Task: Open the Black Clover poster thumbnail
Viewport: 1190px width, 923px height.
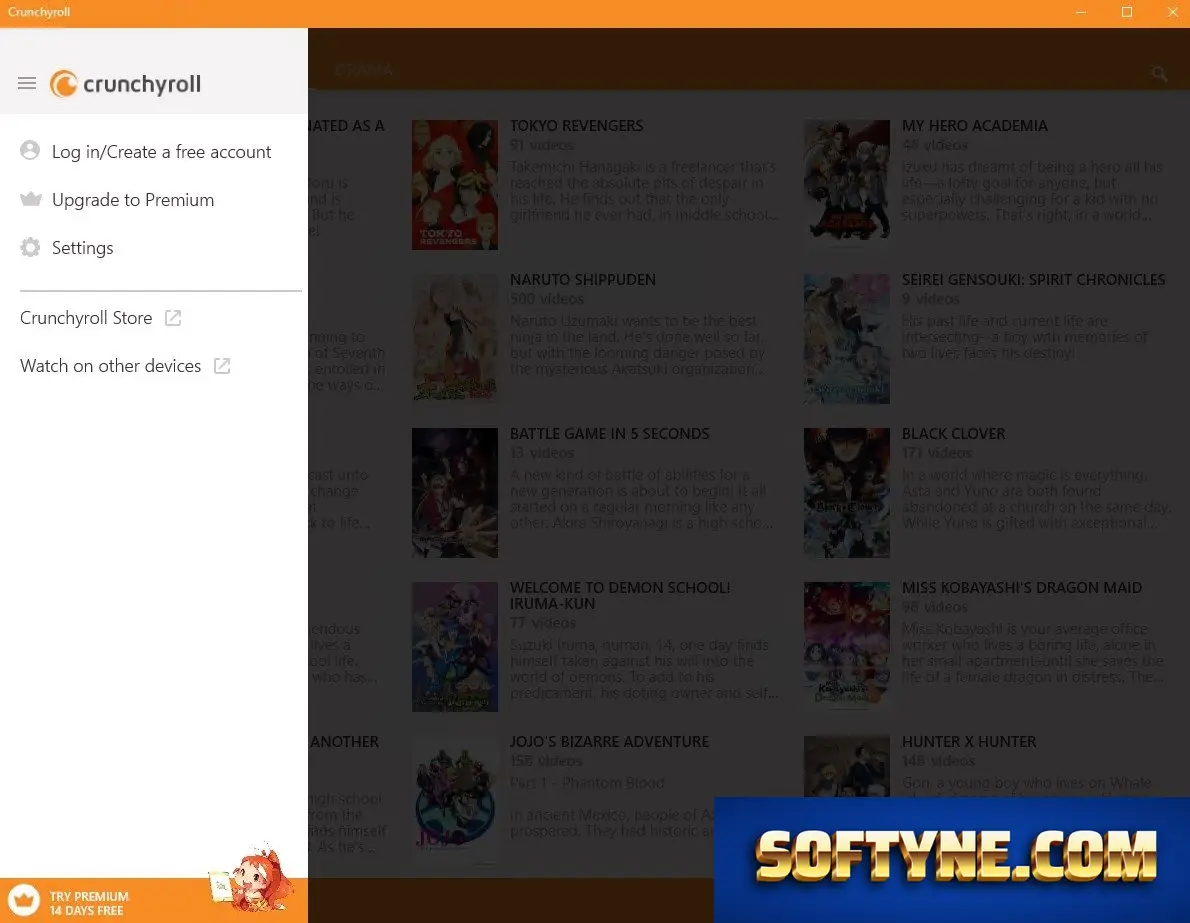Action: [x=846, y=493]
